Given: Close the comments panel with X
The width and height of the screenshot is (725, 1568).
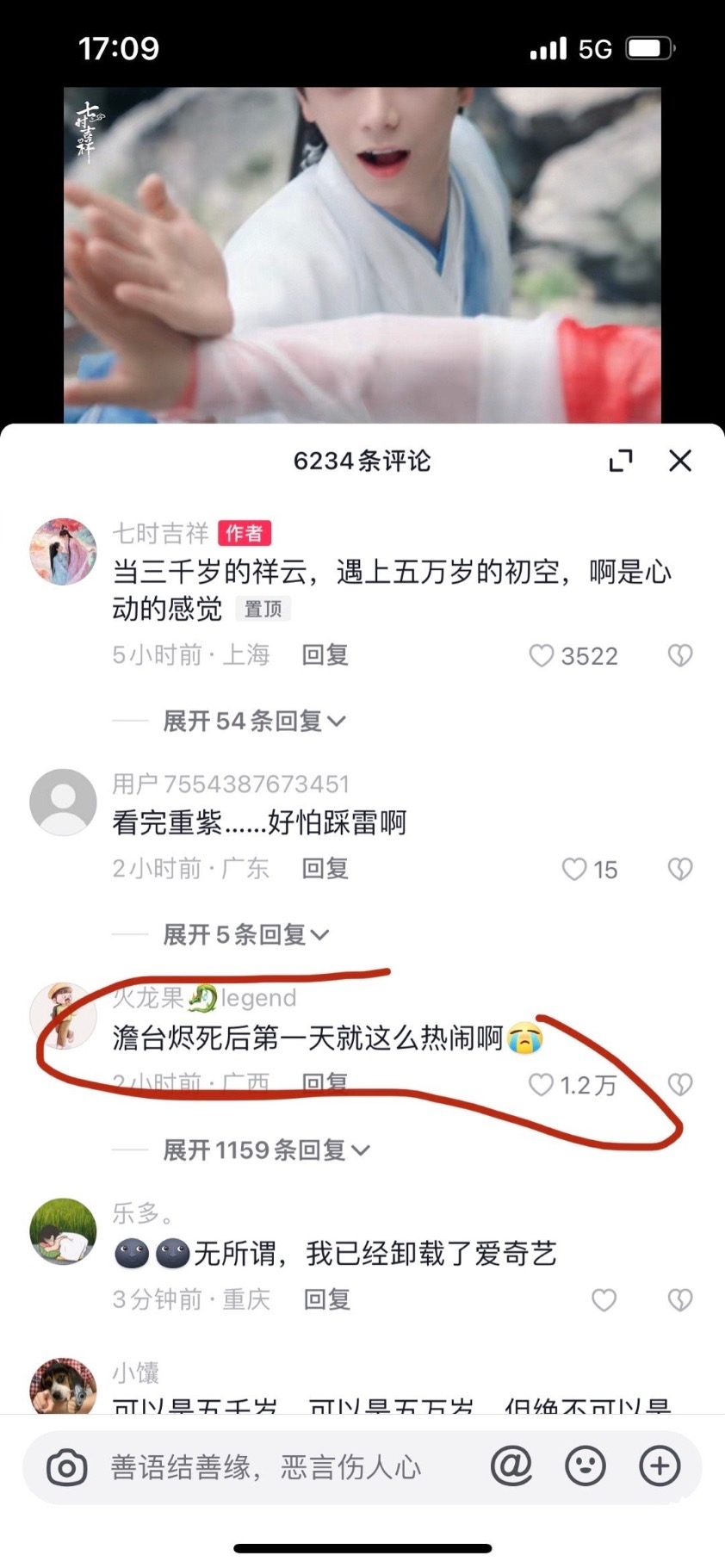Looking at the screenshot, I should 680,461.
